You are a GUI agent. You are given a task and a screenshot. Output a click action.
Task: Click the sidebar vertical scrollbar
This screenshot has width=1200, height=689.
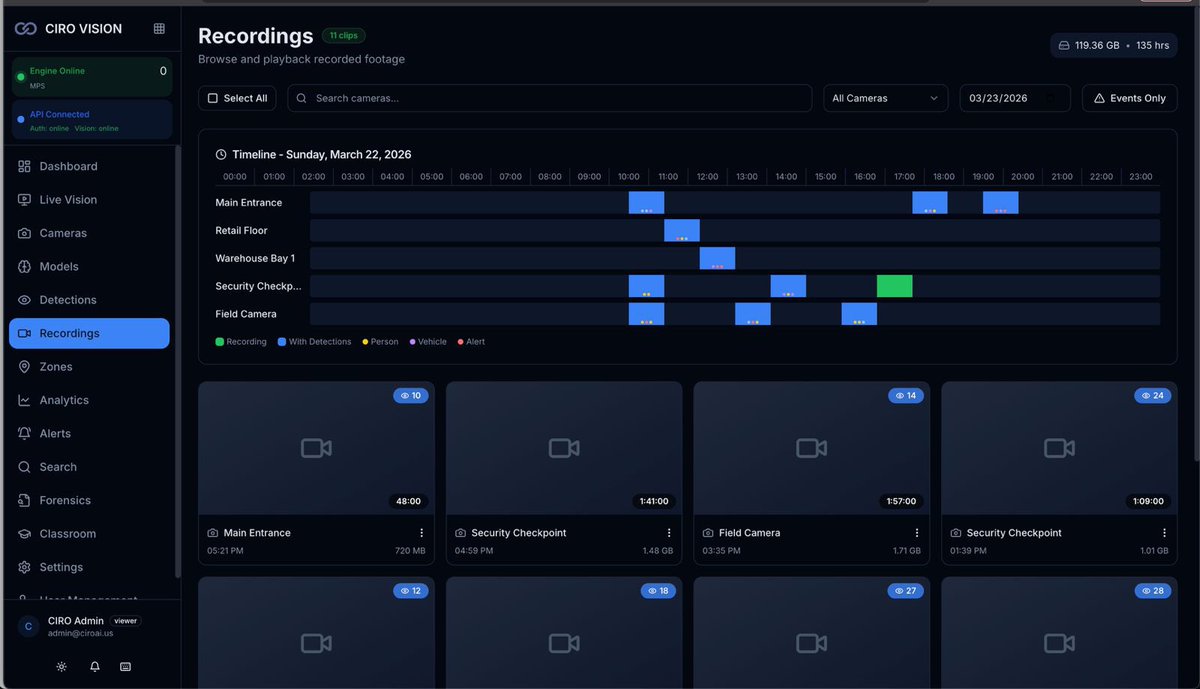click(178, 360)
